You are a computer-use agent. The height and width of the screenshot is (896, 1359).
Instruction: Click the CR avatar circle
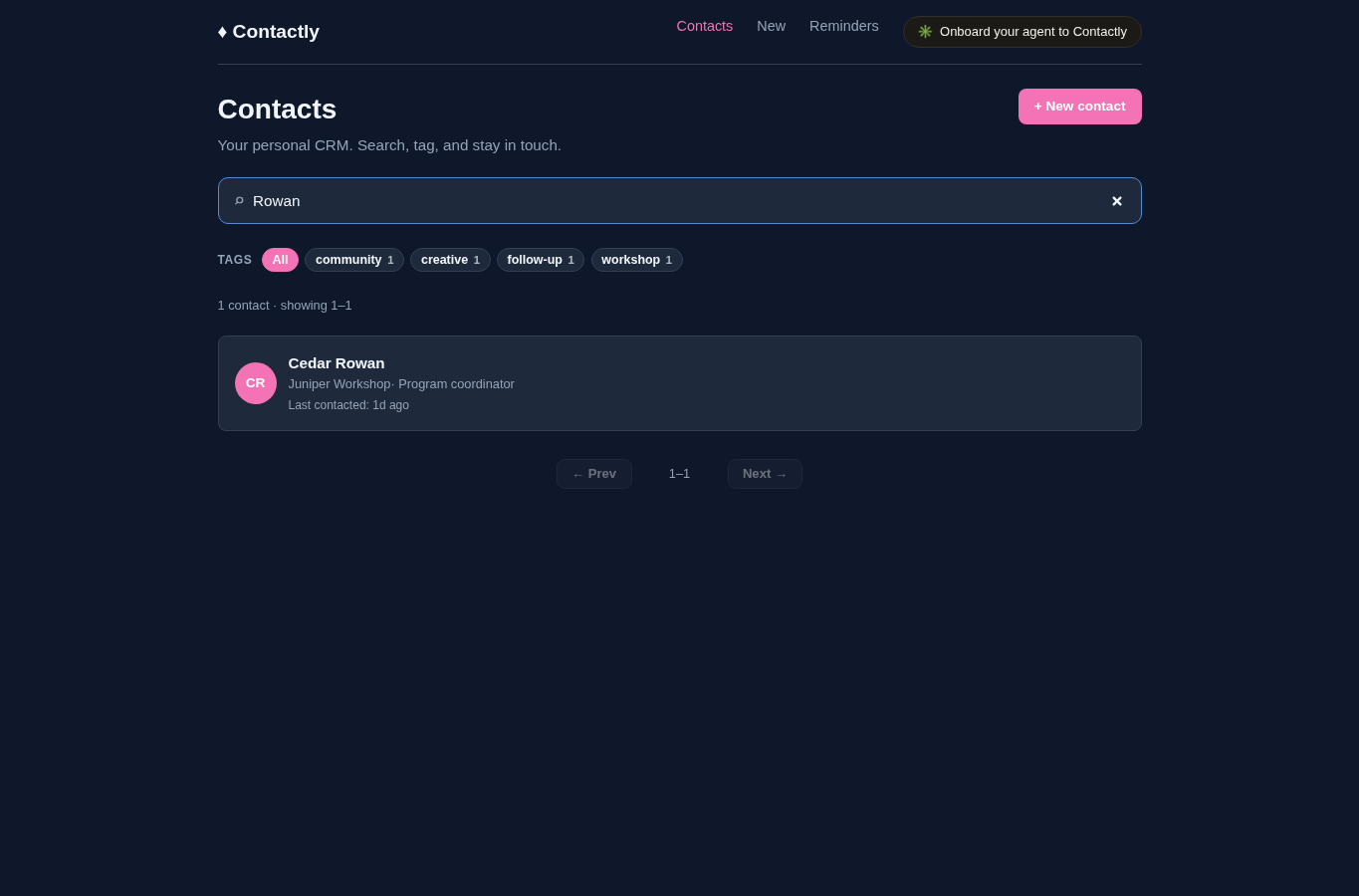[x=256, y=383]
